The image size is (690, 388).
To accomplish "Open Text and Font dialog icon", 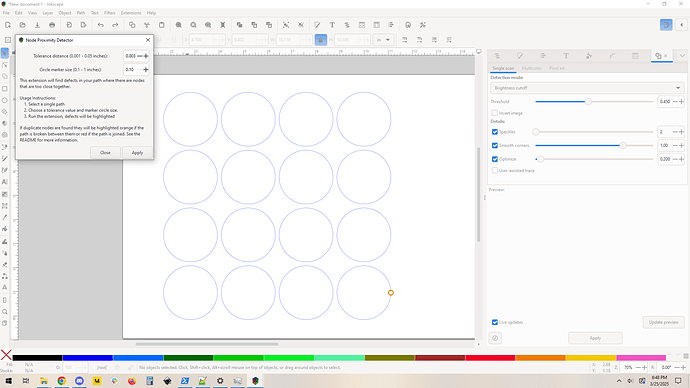I will (332, 25).
